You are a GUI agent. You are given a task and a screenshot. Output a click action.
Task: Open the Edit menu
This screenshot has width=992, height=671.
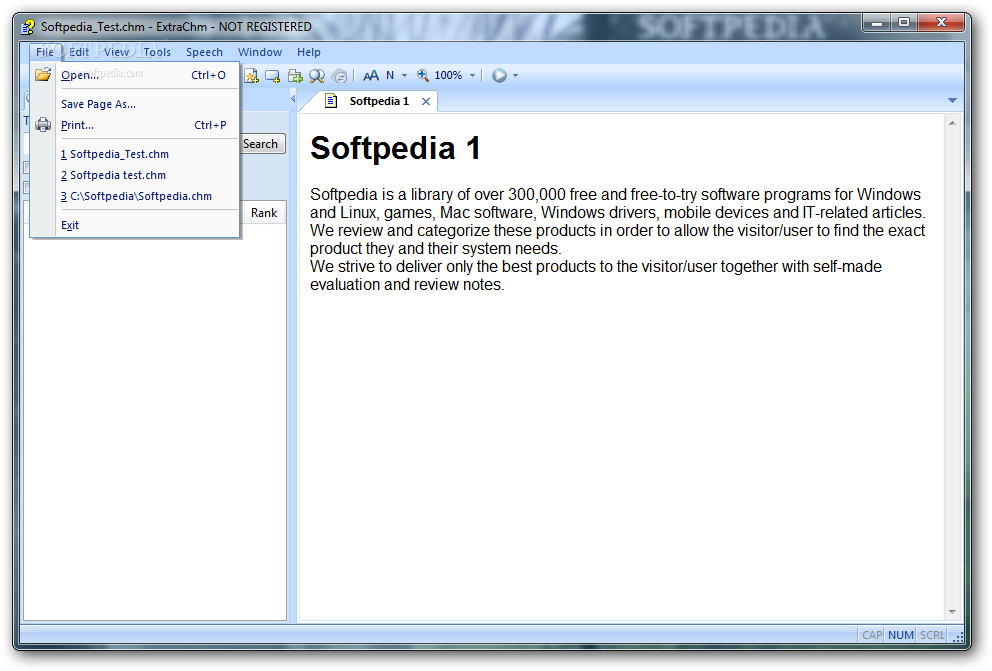79,52
